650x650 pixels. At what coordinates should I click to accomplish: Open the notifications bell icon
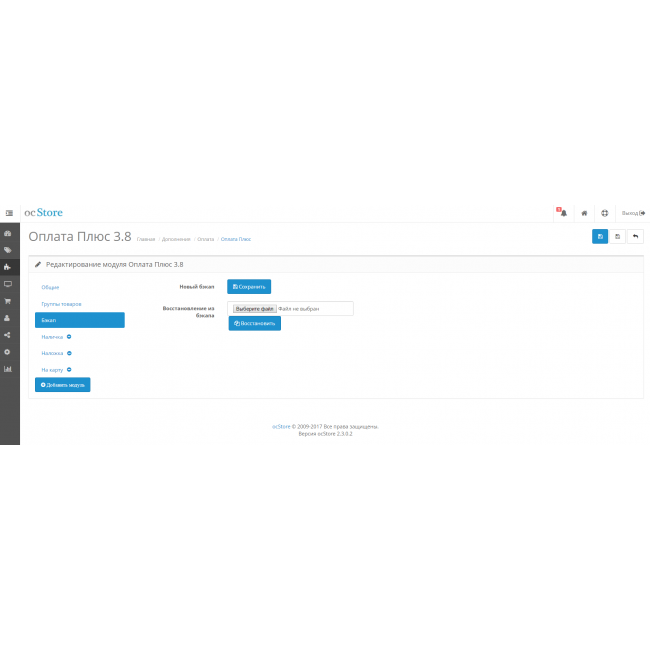563,213
